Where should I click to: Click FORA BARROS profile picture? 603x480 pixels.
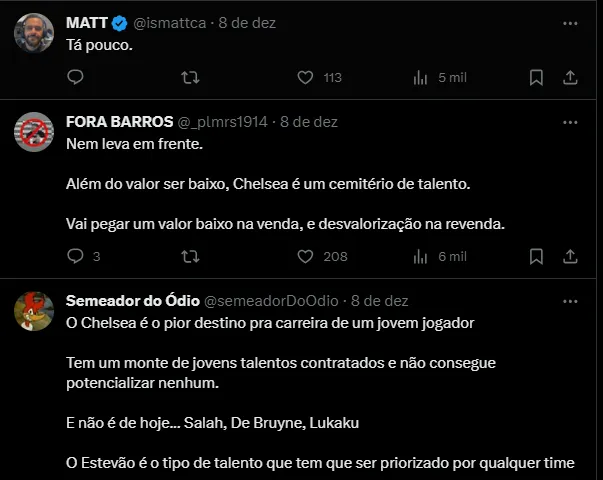click(x=34, y=132)
